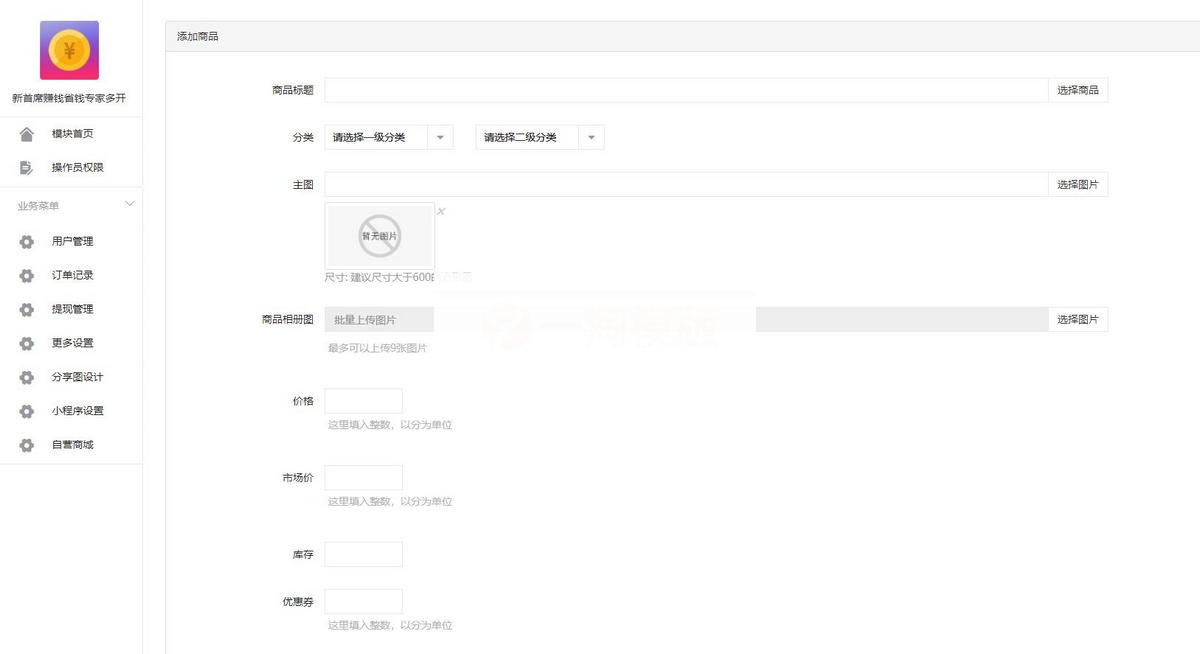Open the 请选择二级分类 dropdown
1200x654 pixels.
tap(540, 137)
